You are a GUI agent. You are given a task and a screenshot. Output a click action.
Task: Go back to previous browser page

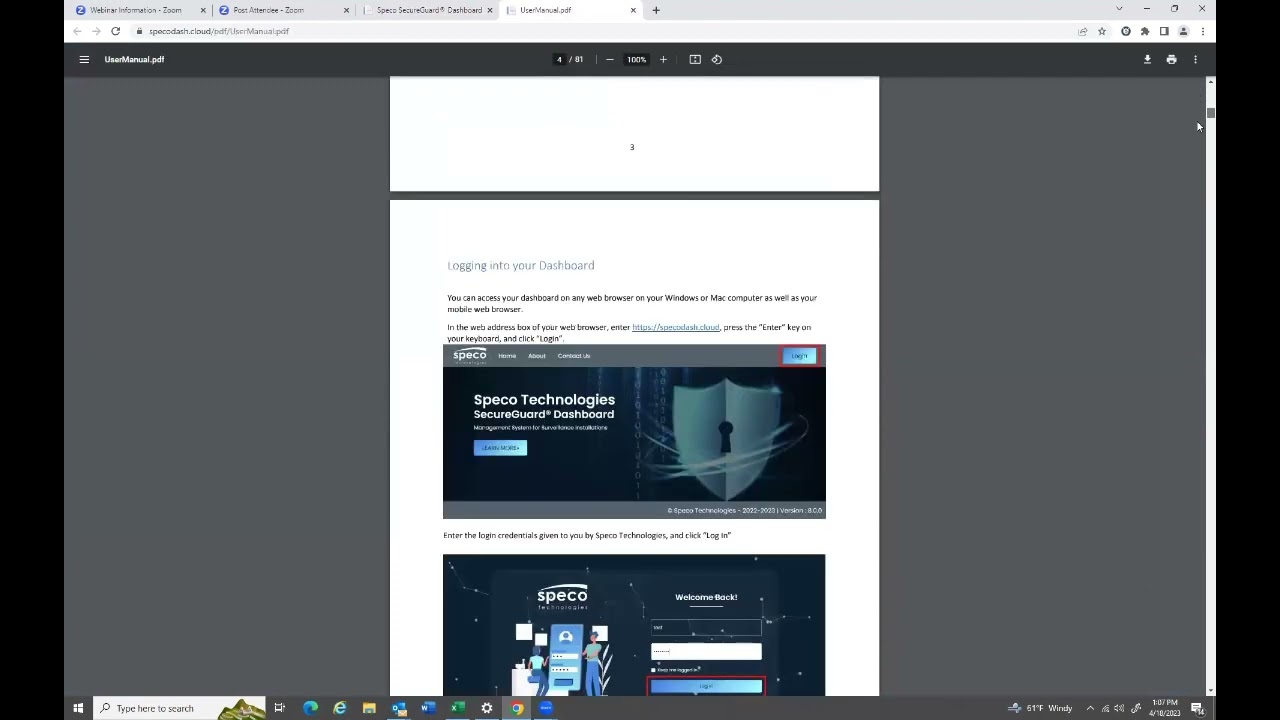77,31
